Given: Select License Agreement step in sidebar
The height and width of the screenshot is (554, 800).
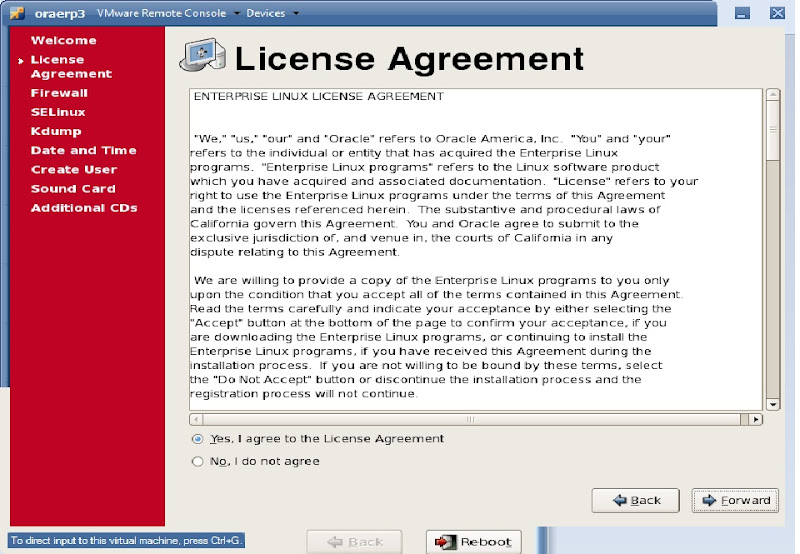Looking at the screenshot, I should [x=71, y=67].
